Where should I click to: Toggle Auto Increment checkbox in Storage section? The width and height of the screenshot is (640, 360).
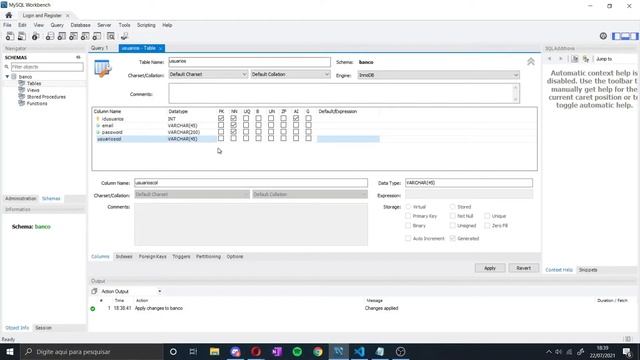(408, 238)
